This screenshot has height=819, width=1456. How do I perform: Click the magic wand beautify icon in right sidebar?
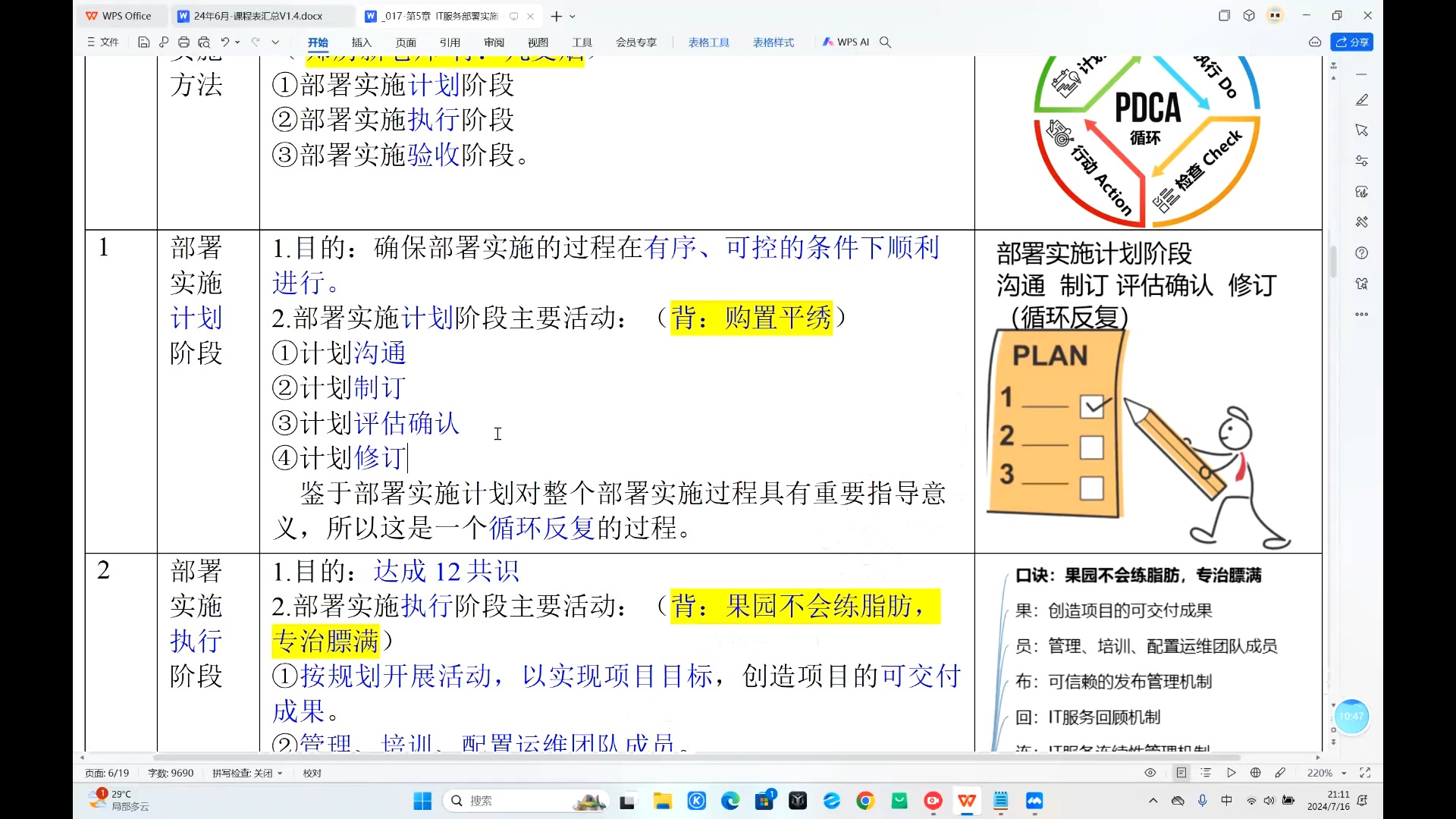(x=1362, y=222)
